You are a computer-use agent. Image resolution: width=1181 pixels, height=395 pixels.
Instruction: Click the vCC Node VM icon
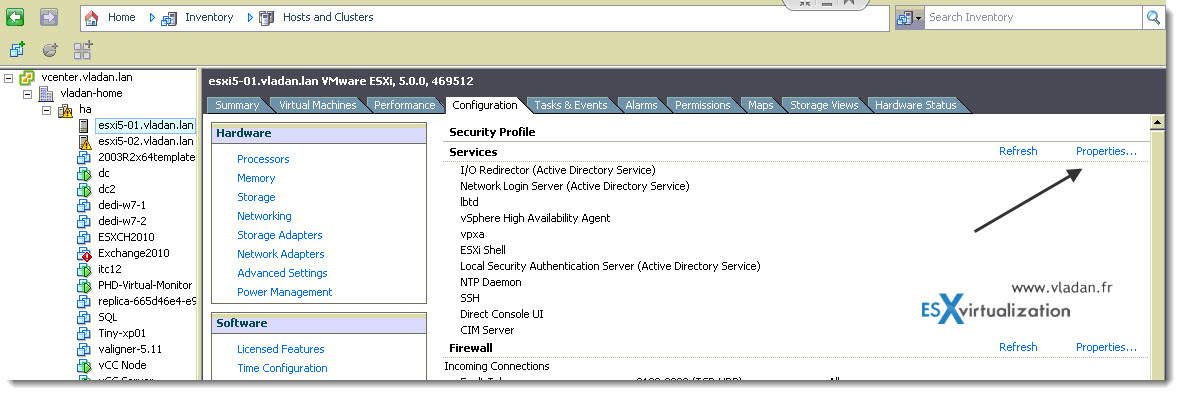[84, 366]
